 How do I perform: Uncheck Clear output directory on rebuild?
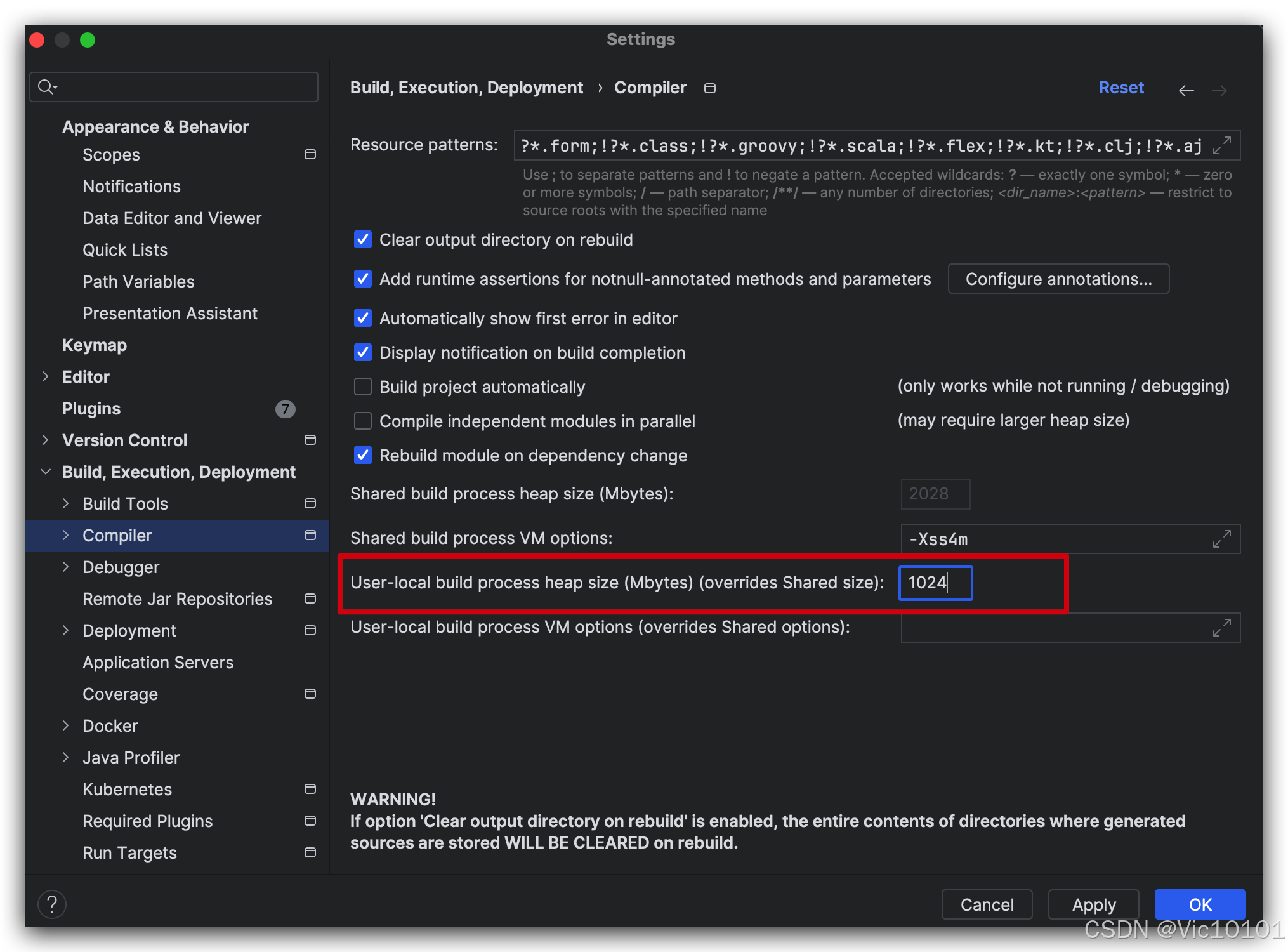363,239
